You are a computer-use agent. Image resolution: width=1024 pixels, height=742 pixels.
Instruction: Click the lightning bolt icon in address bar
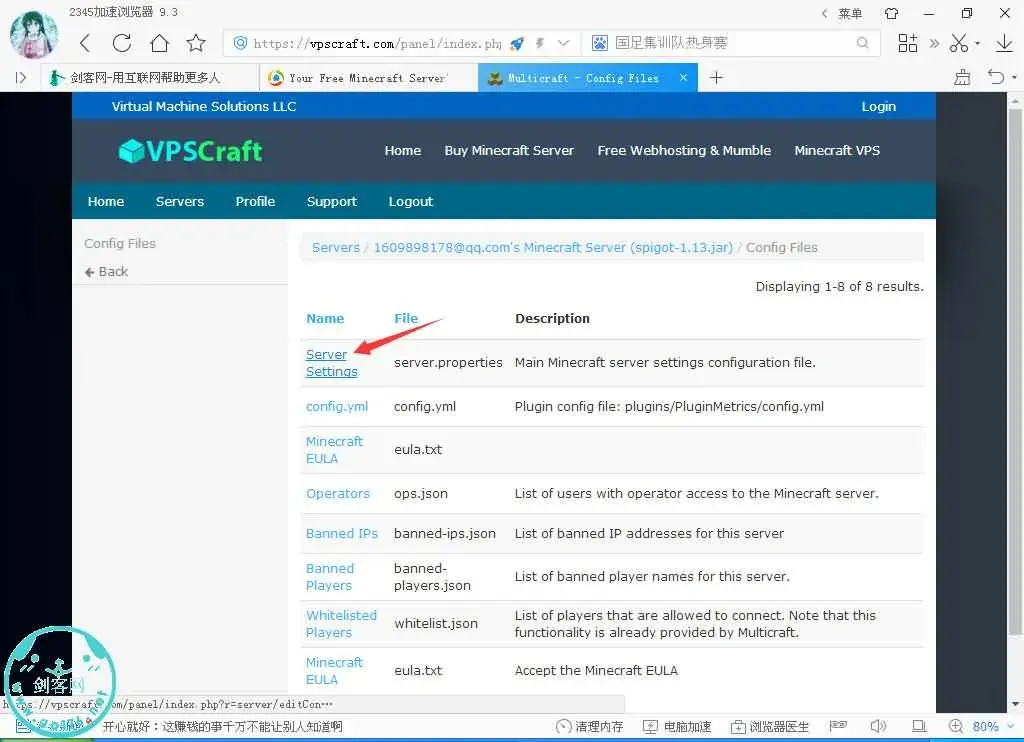coord(539,43)
